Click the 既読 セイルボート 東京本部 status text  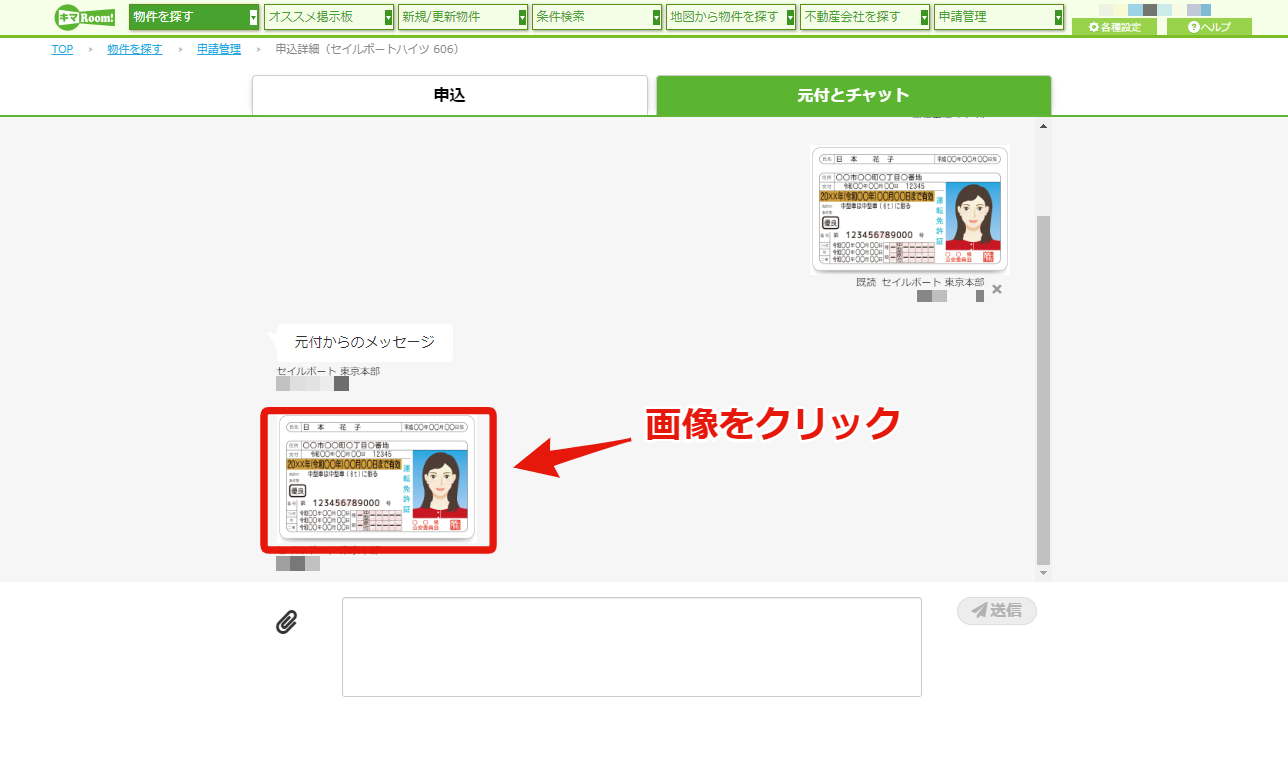pyautogui.click(x=920, y=282)
